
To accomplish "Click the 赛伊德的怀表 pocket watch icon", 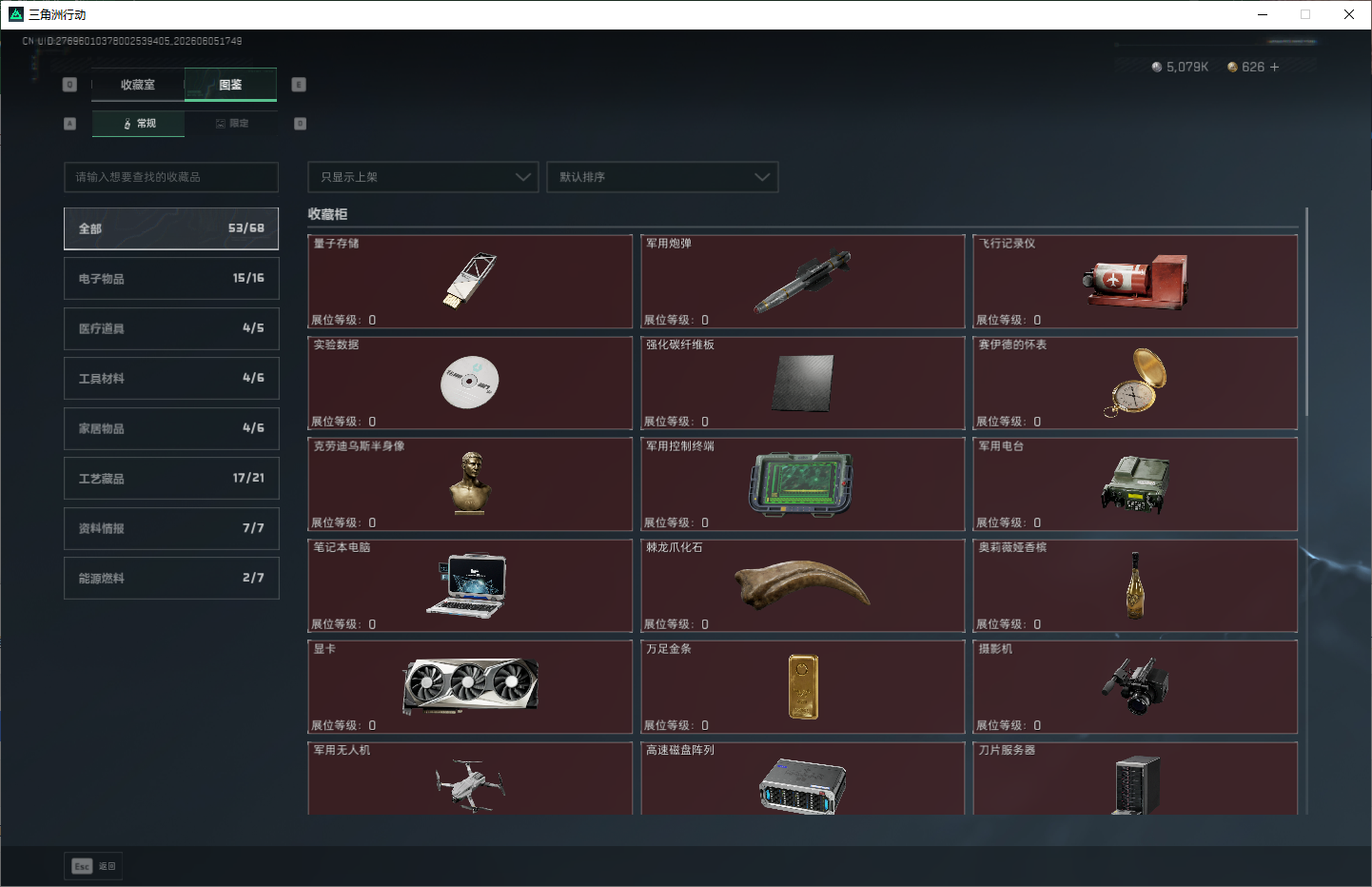I will (x=1135, y=383).
